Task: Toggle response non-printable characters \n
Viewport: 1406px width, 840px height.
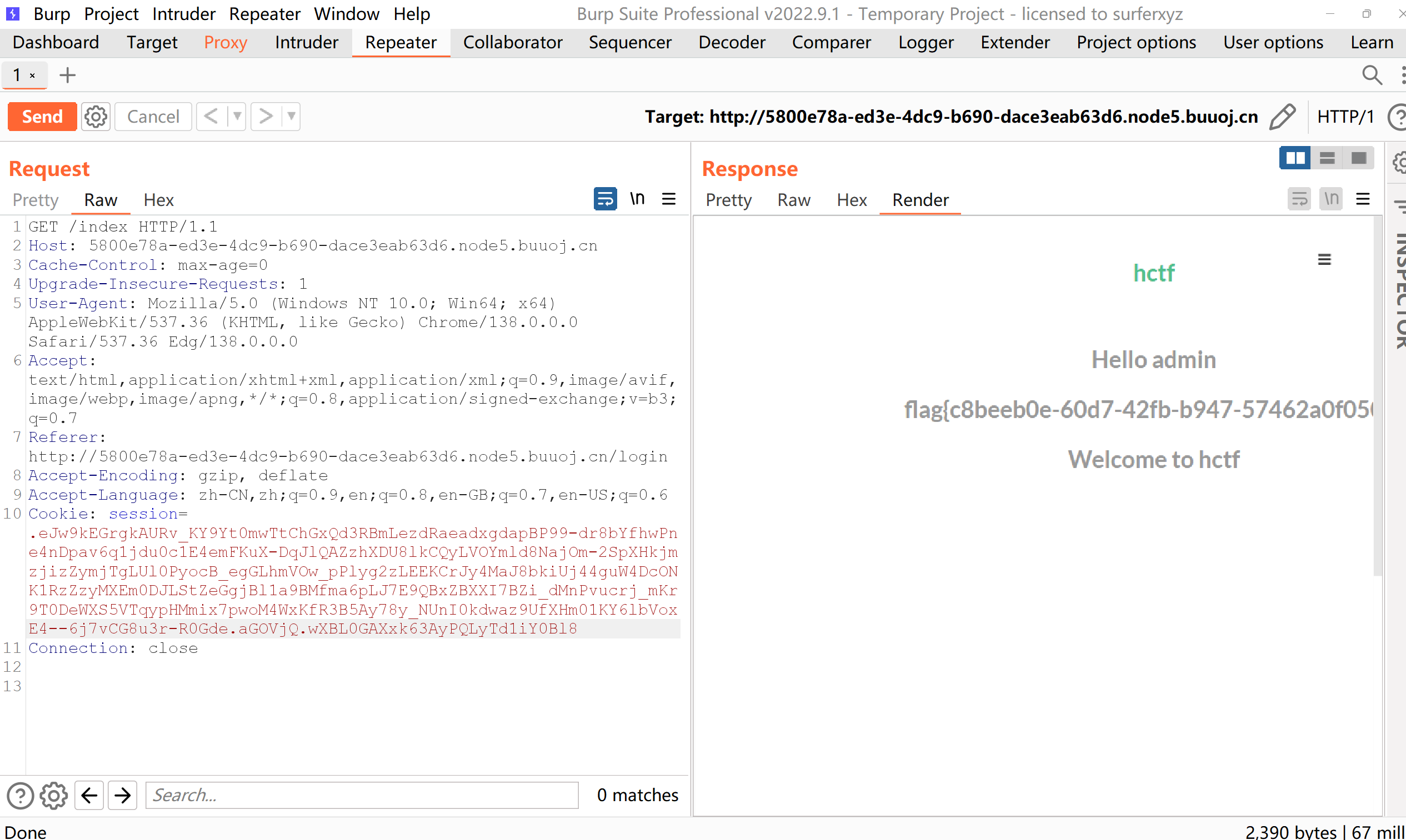Action: point(1331,199)
